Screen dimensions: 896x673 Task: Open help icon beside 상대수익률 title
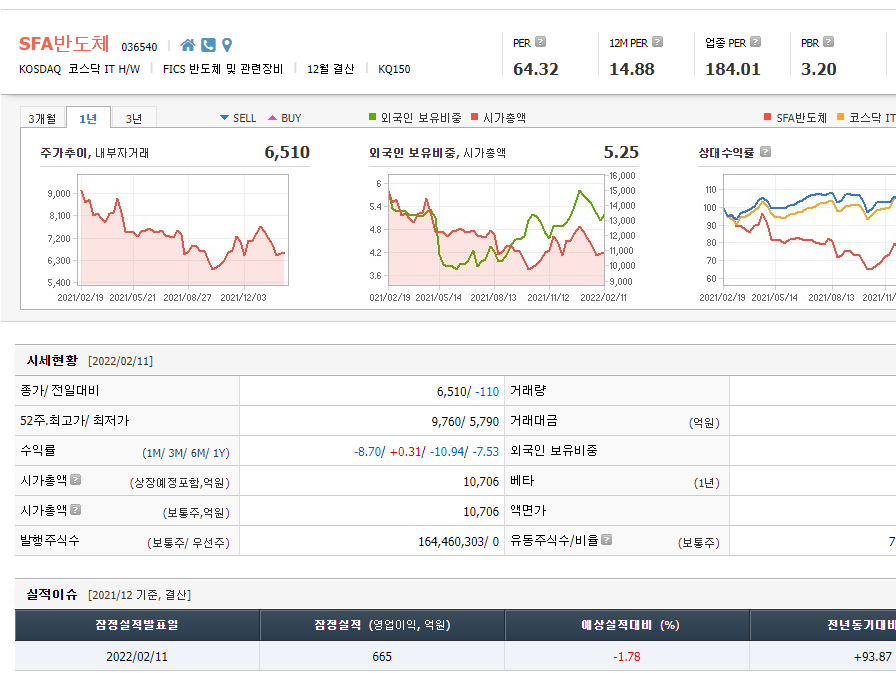(x=766, y=151)
